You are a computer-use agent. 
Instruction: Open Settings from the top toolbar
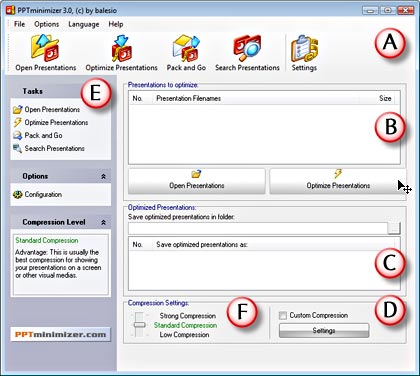[x=304, y=53]
